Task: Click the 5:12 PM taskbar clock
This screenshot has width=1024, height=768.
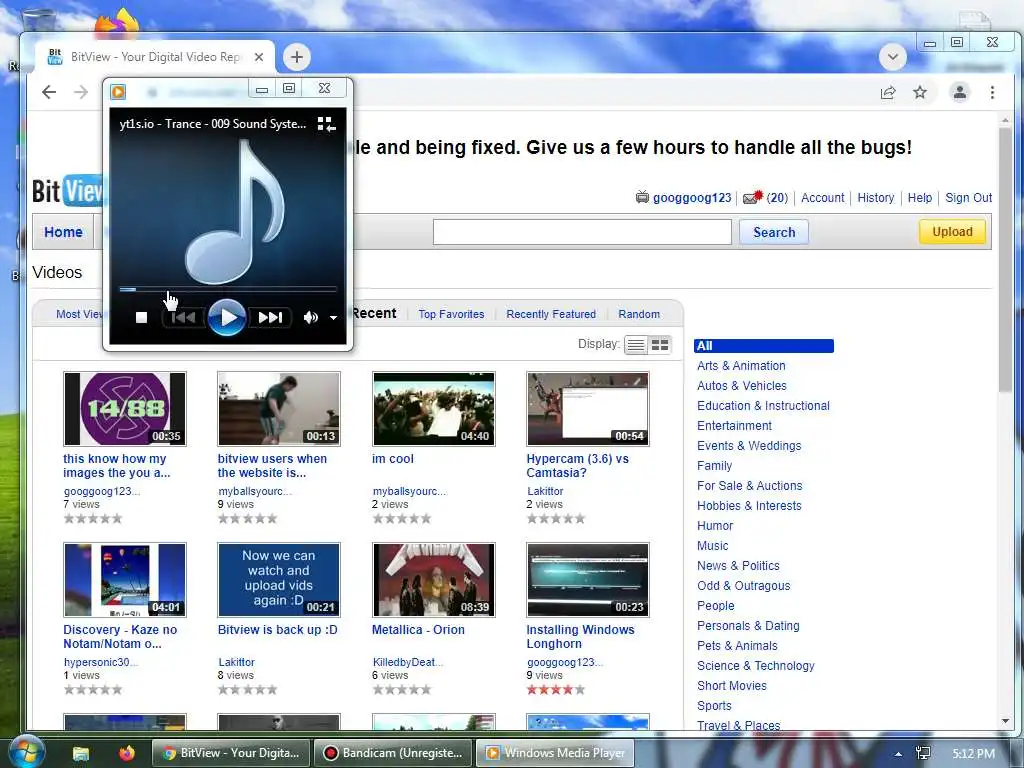Action: [x=973, y=754]
